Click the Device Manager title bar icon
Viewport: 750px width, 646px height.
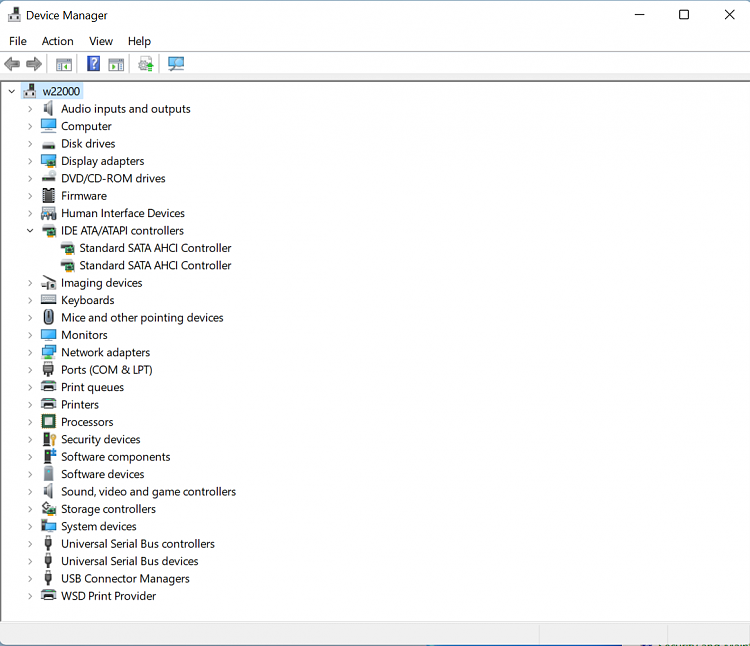pos(14,15)
